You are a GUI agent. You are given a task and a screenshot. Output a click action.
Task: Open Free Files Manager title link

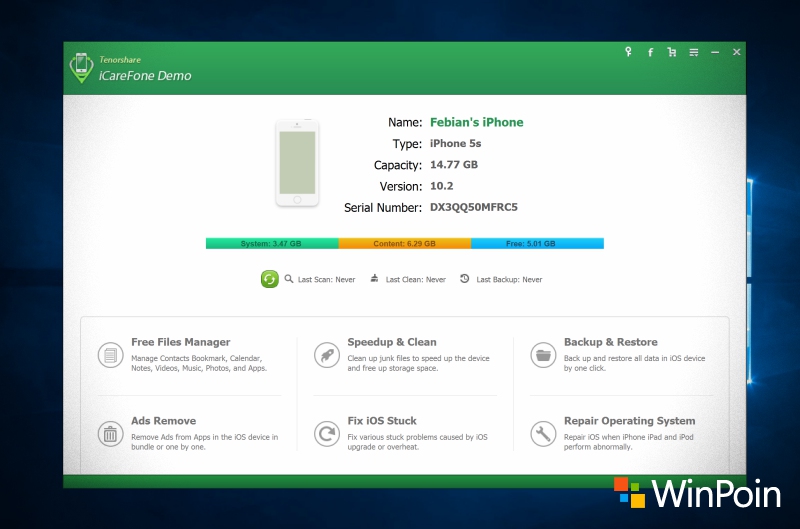pyautogui.click(x=180, y=342)
